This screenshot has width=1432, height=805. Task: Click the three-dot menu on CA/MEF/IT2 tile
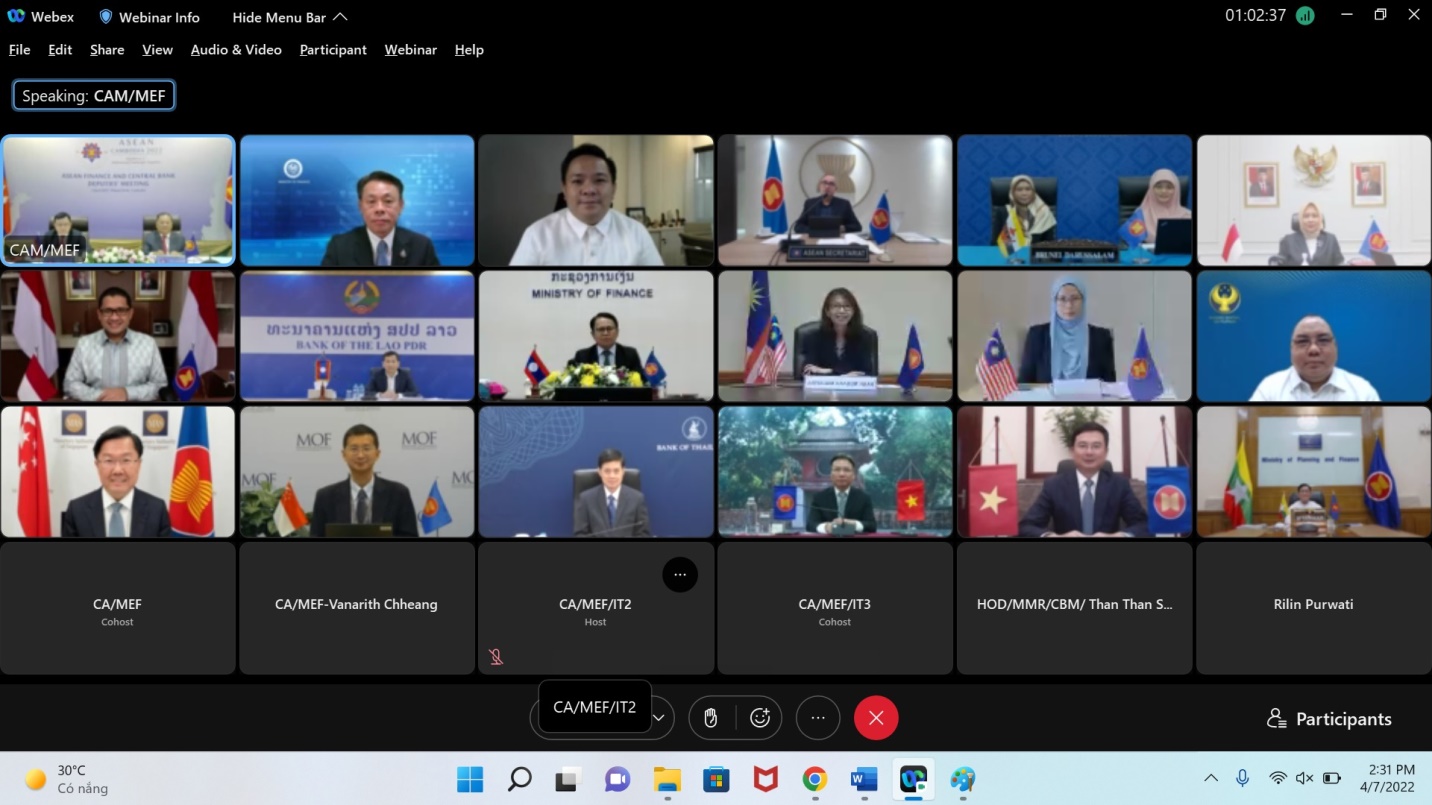(680, 574)
